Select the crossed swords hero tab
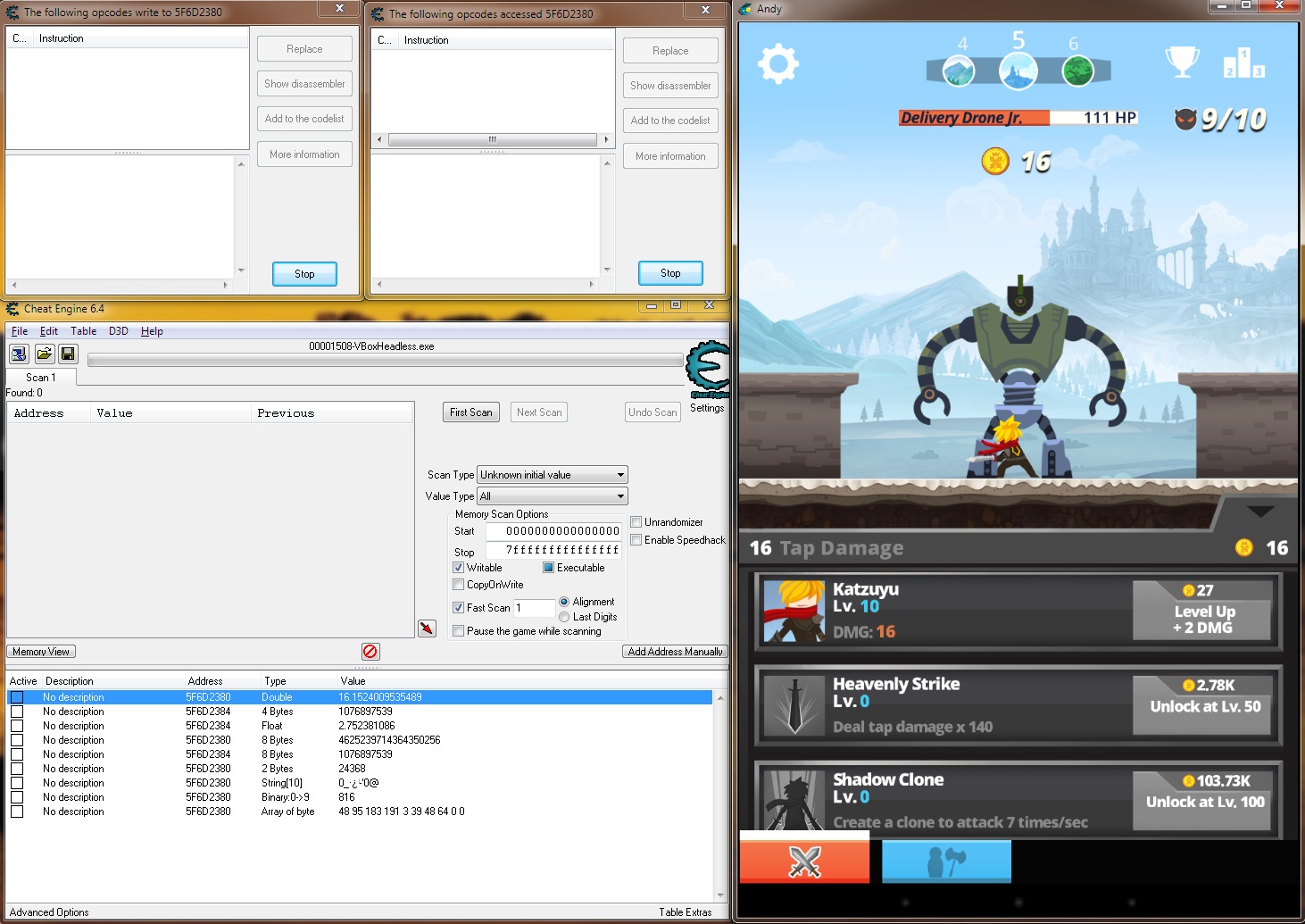 (804, 862)
